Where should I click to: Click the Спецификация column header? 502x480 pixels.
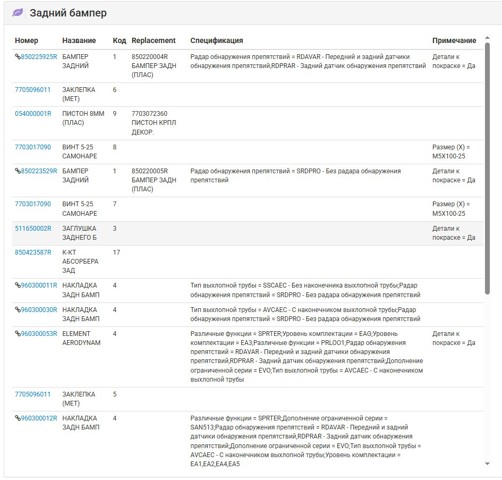coord(217,41)
